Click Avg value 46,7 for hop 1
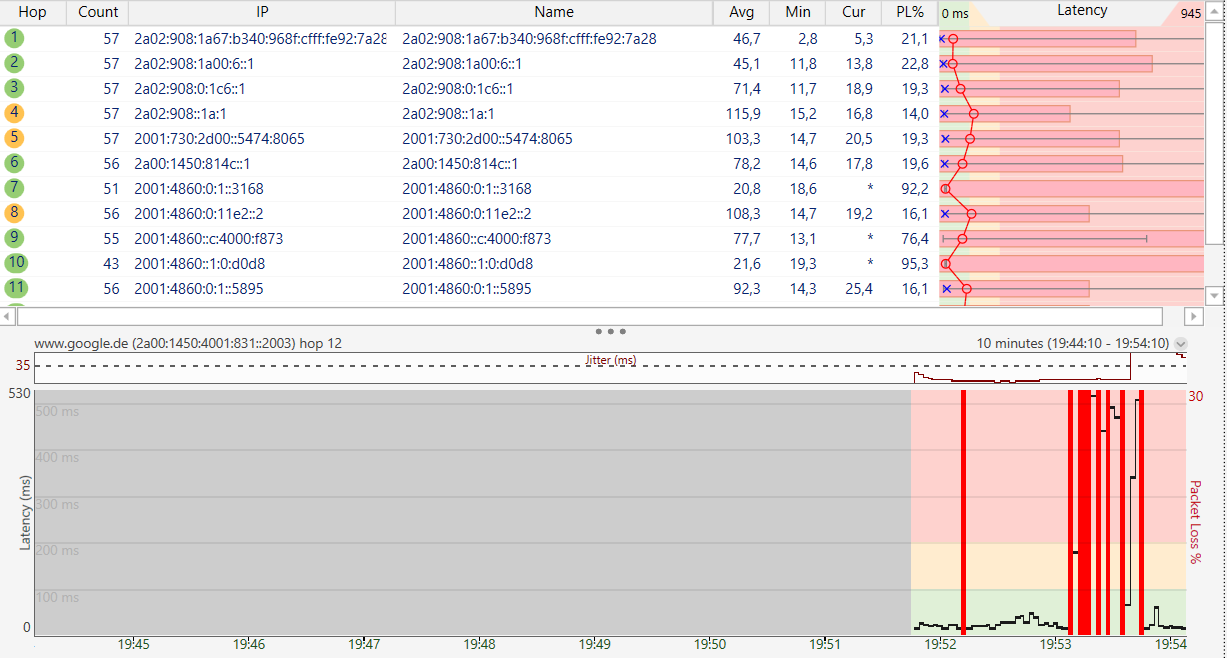Screen dimensions: 1227x658 [746, 38]
